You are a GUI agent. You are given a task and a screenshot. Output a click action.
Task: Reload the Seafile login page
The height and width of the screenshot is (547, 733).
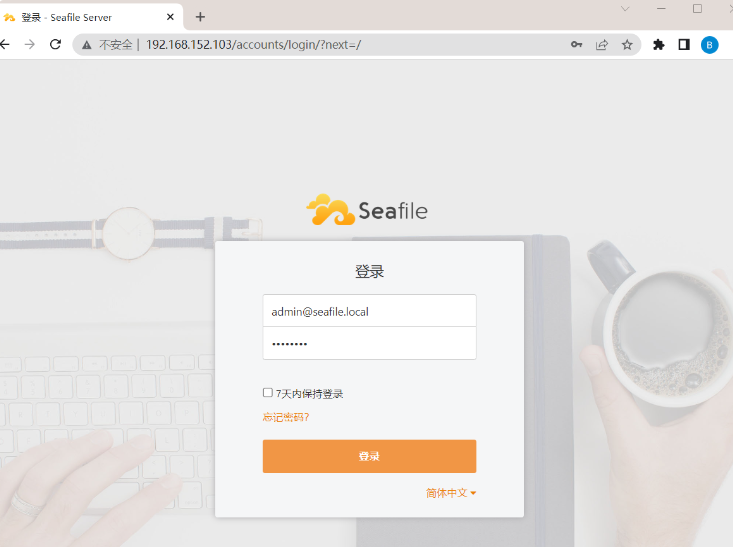55,44
